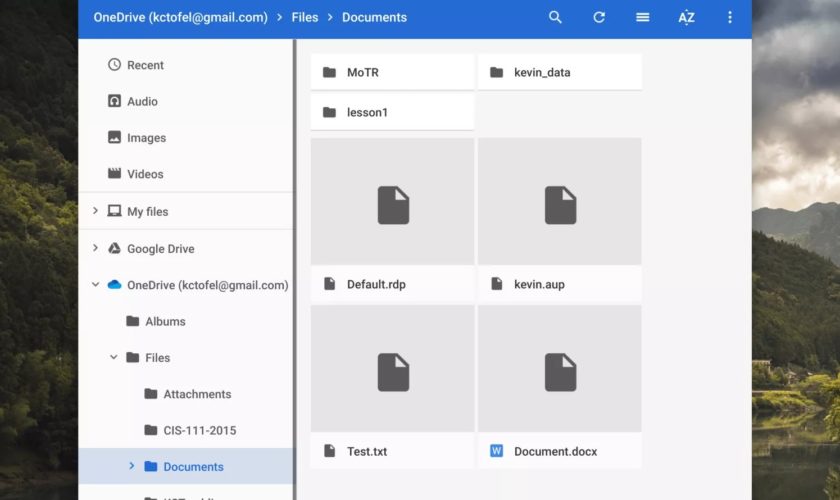Click the search magnifier icon
This screenshot has width=840, height=500.
[x=555, y=17]
